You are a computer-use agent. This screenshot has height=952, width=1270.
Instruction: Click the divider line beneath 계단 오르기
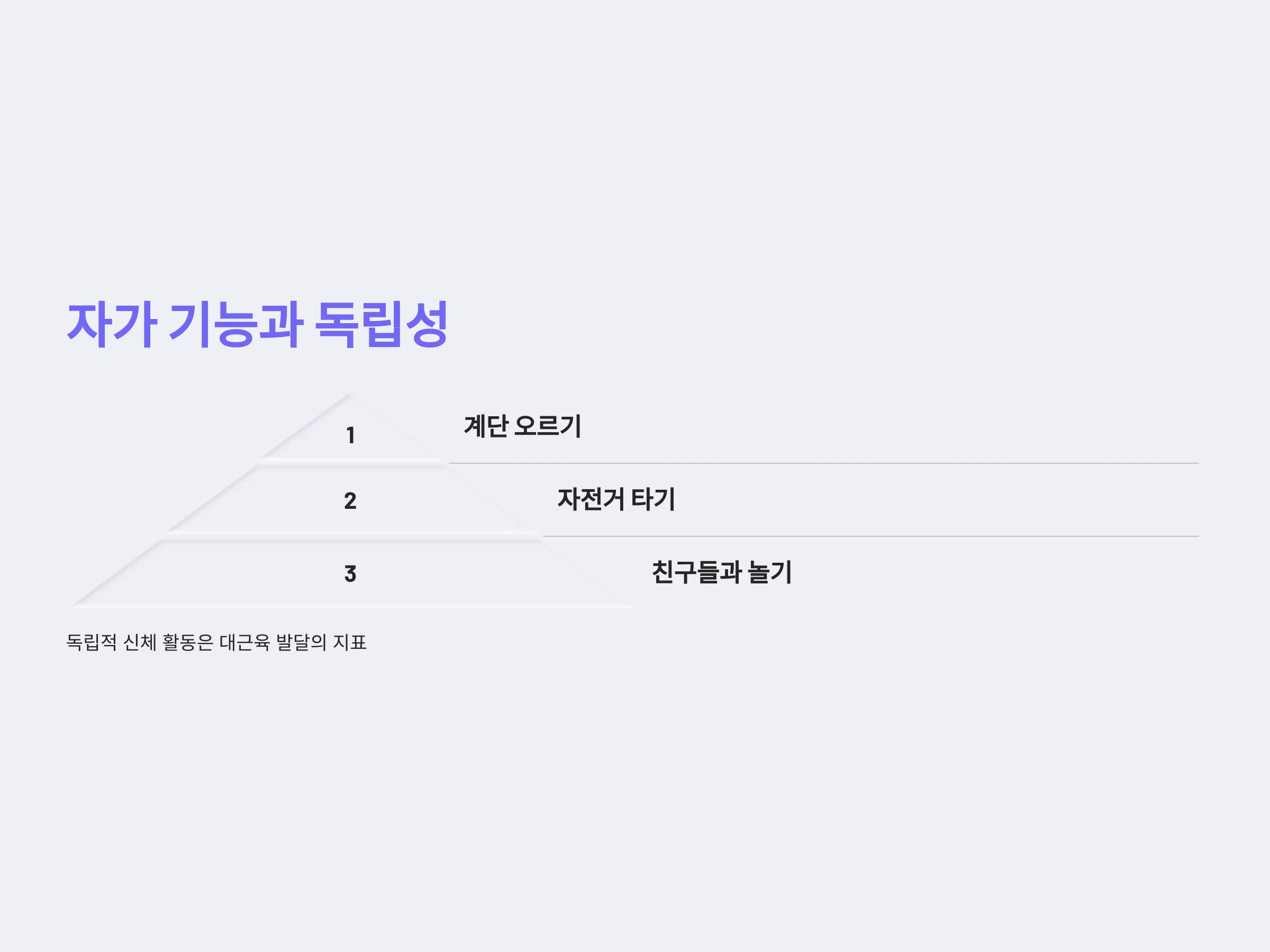point(823,463)
